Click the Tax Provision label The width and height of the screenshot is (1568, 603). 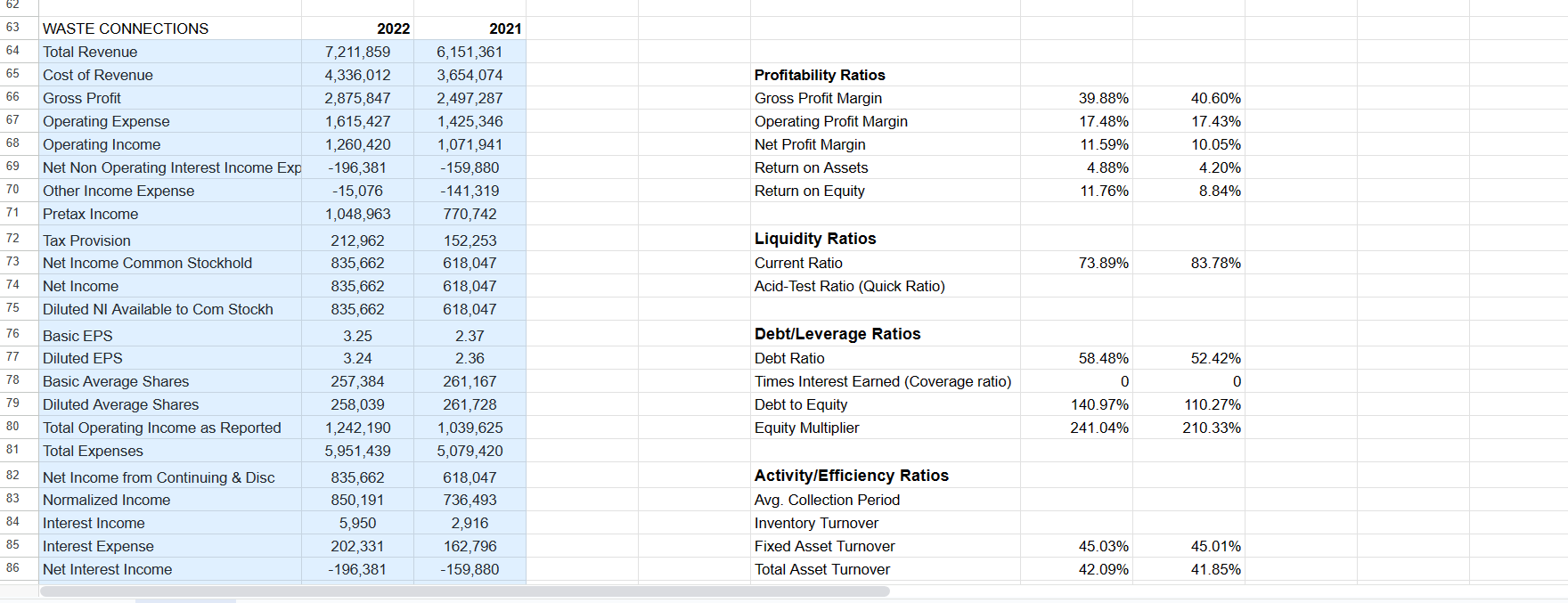click(x=86, y=240)
